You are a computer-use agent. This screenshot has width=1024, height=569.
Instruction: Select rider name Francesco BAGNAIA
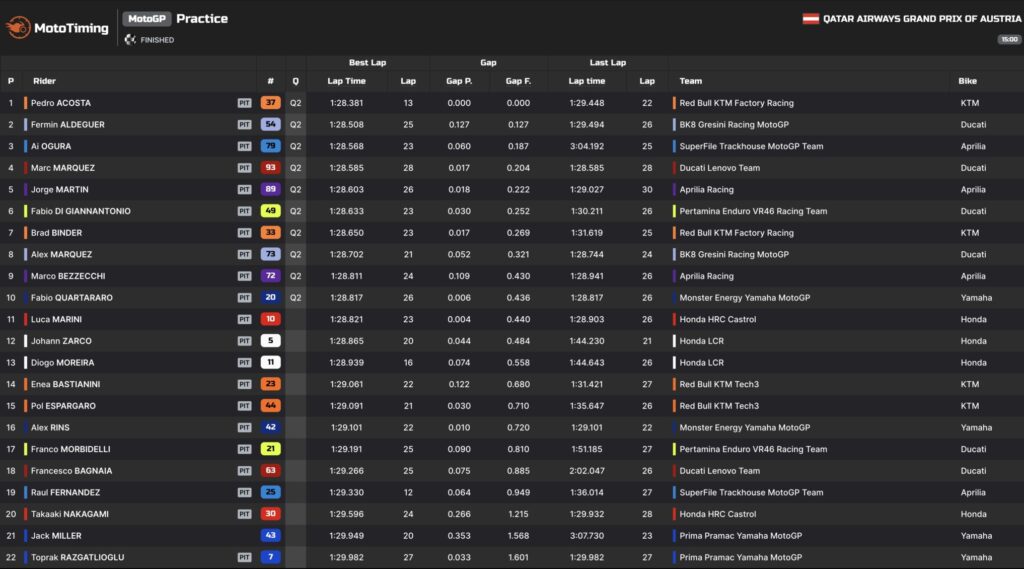coord(71,471)
